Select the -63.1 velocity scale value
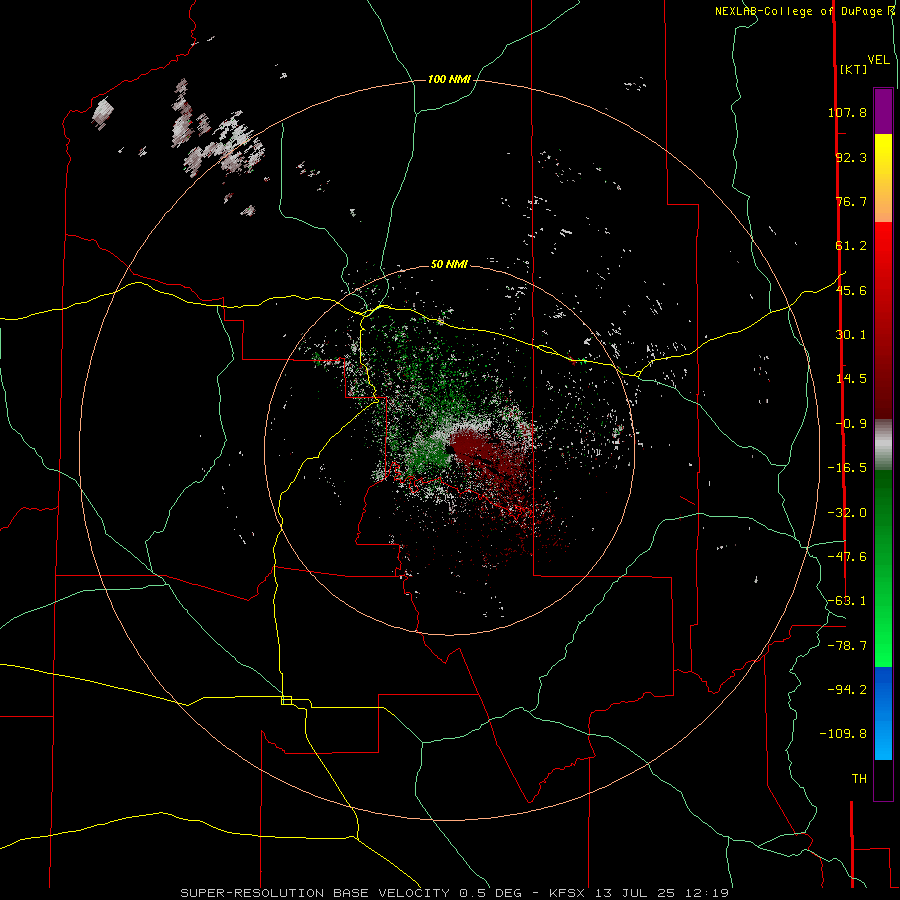This screenshot has height=900, width=900. (847, 601)
